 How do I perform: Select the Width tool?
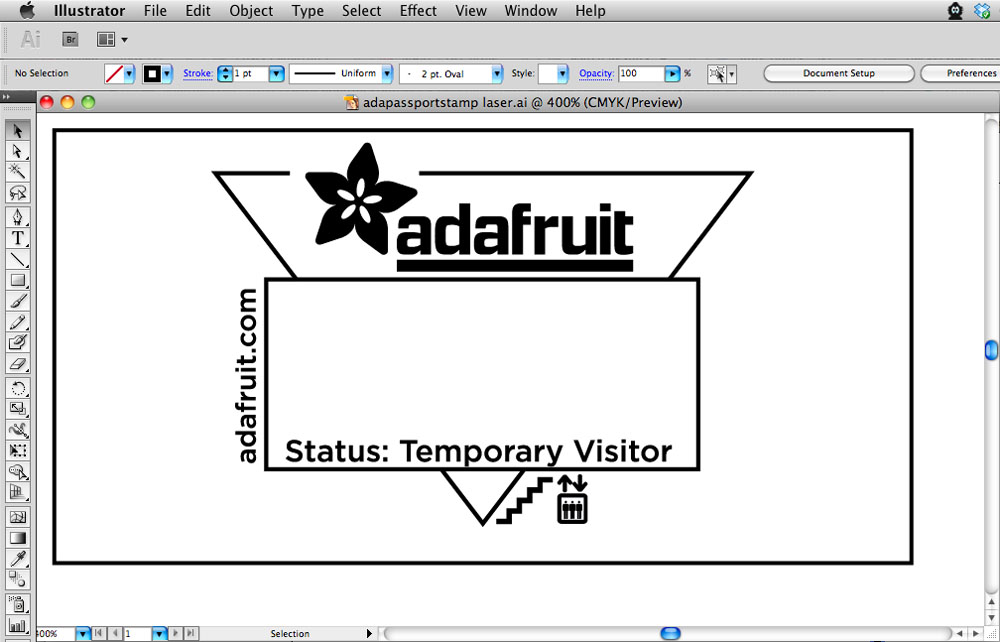pyautogui.click(x=18, y=430)
